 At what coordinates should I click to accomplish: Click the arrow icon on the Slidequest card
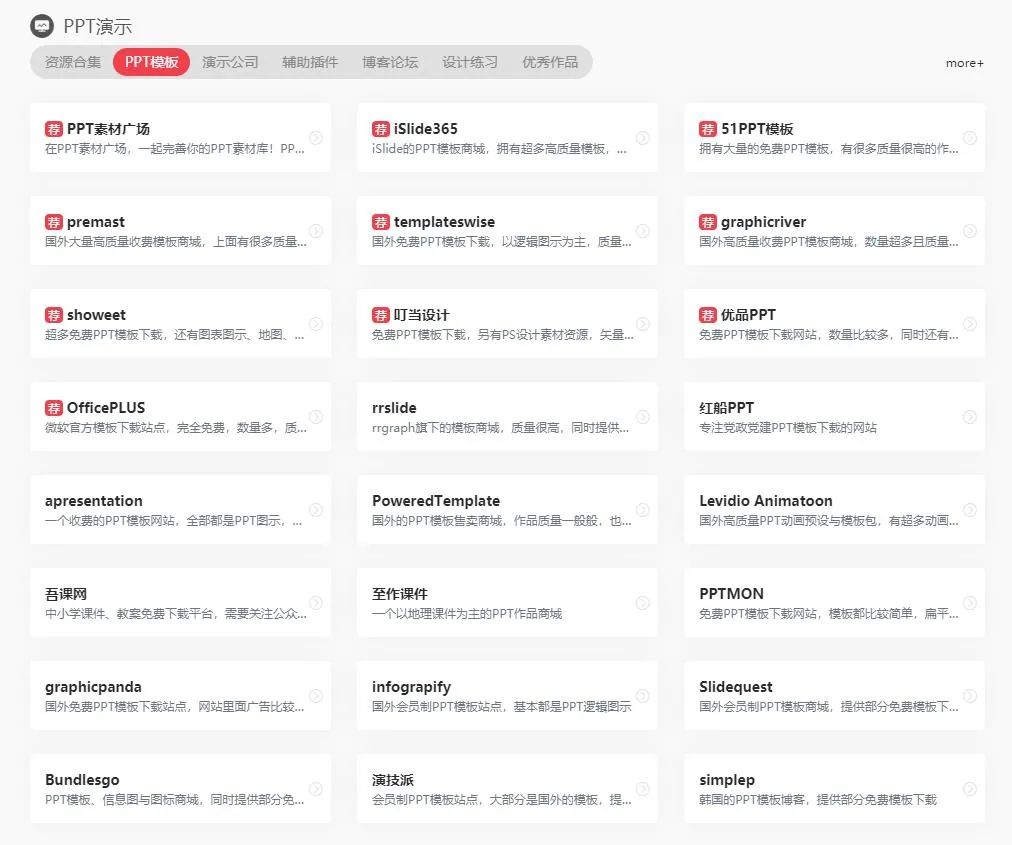[x=970, y=695]
